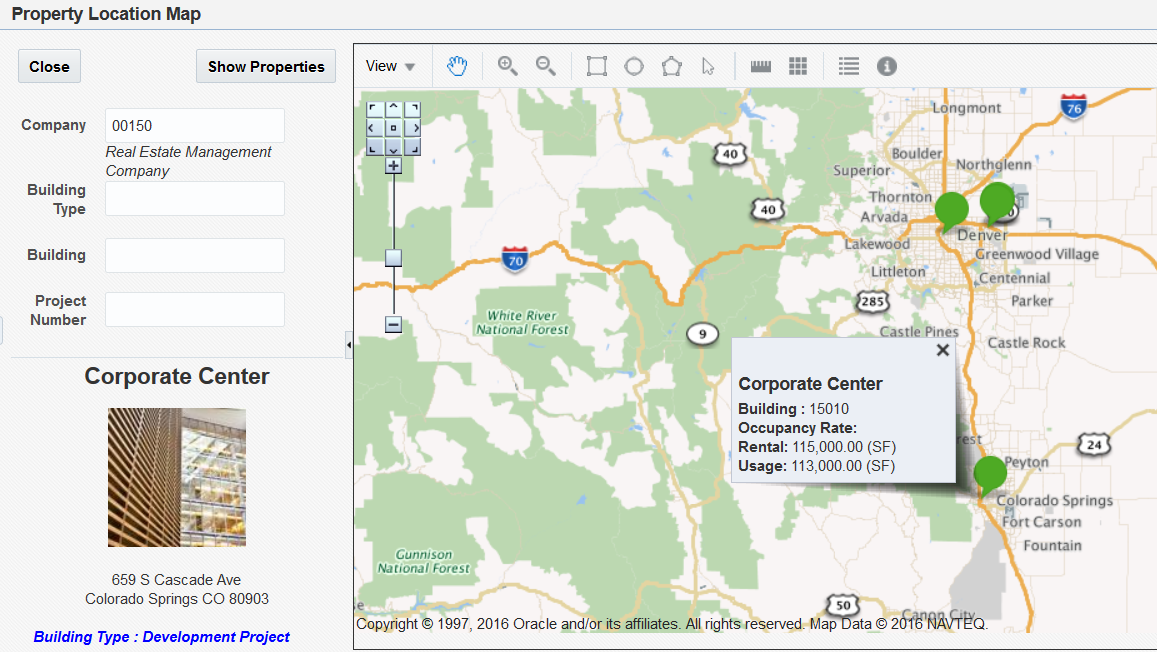The image size is (1157, 652).
Task: Click the minus zoom slider button
Action: point(393,325)
